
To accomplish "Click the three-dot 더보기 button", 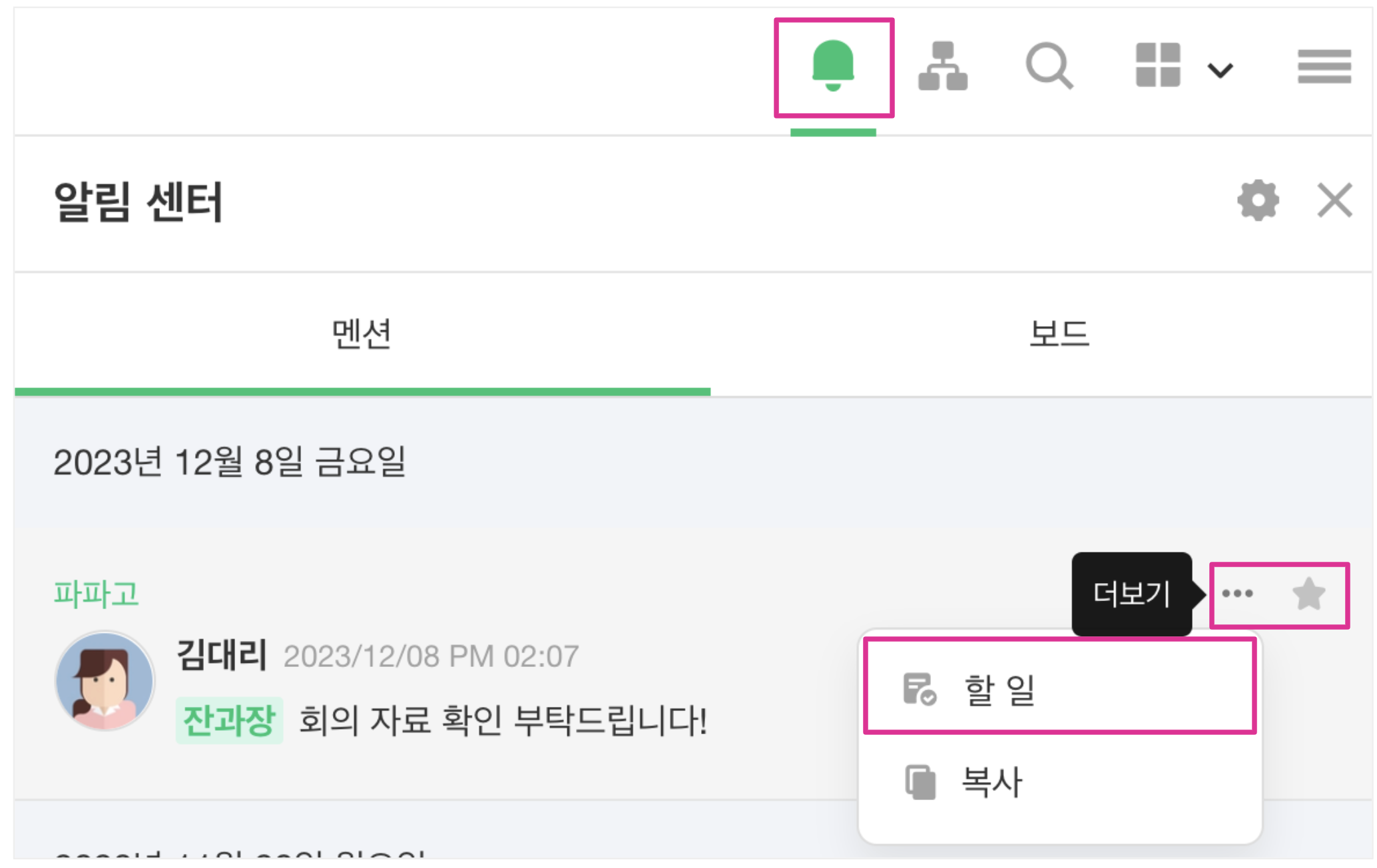I will point(1237,594).
